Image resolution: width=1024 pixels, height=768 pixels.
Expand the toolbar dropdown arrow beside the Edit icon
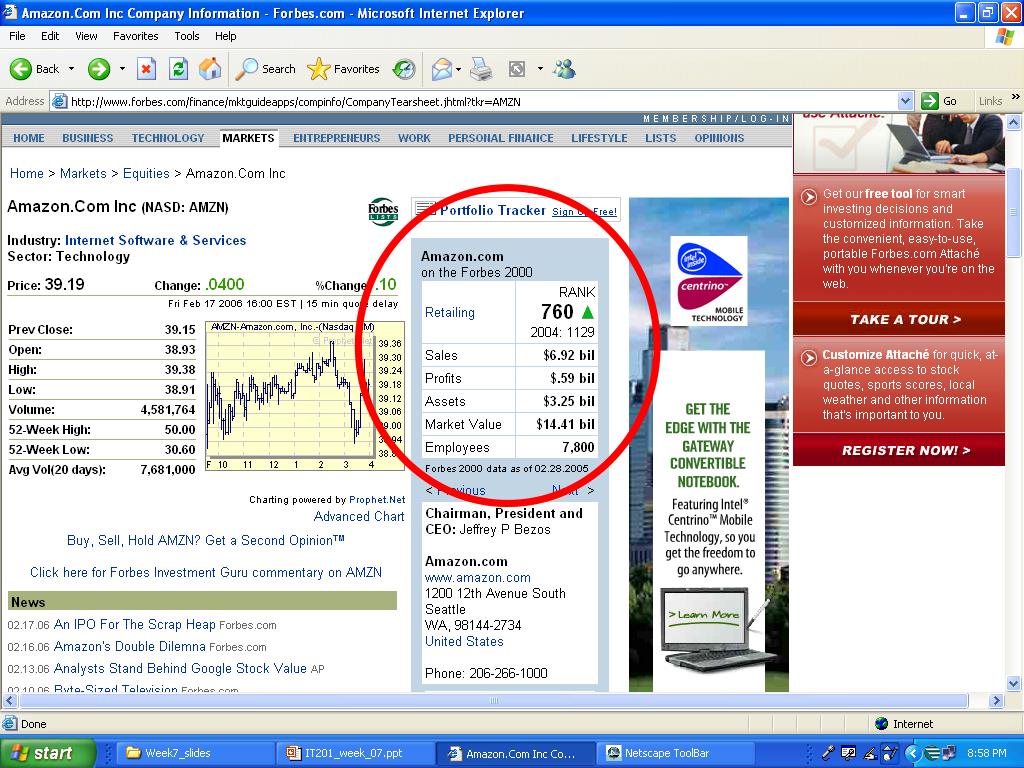(x=540, y=69)
